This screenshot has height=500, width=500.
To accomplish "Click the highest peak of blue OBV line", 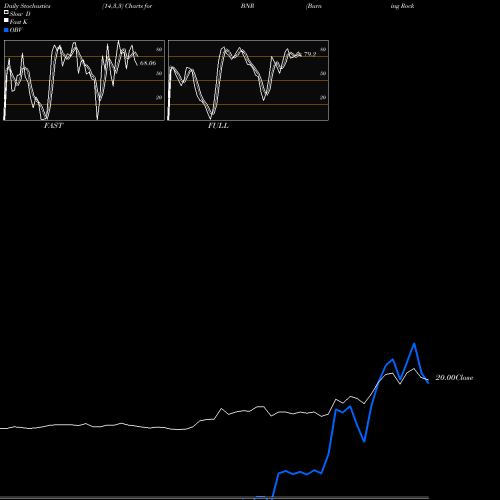I will point(414,344).
